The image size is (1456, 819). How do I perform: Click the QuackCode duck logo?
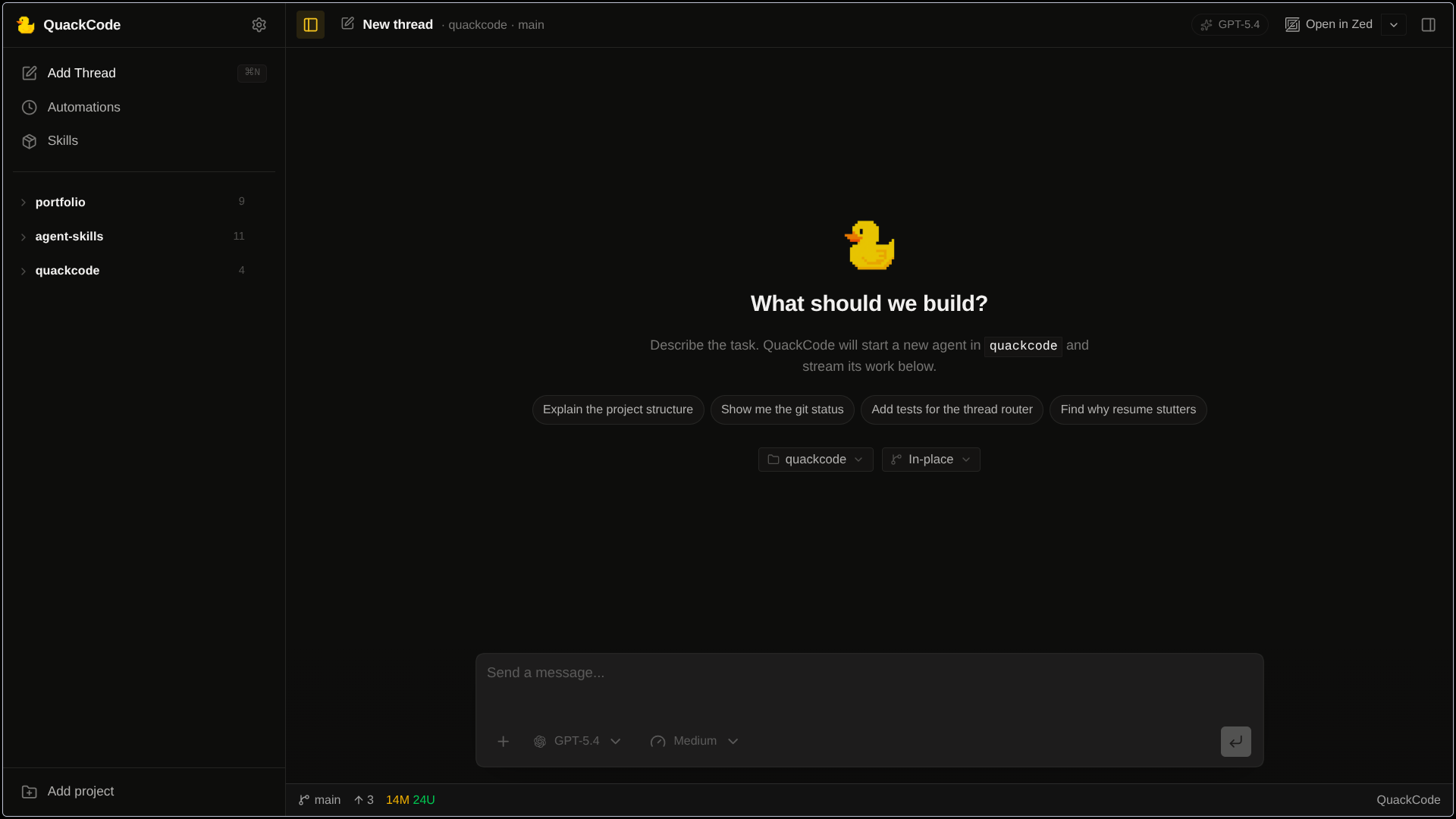[26, 24]
